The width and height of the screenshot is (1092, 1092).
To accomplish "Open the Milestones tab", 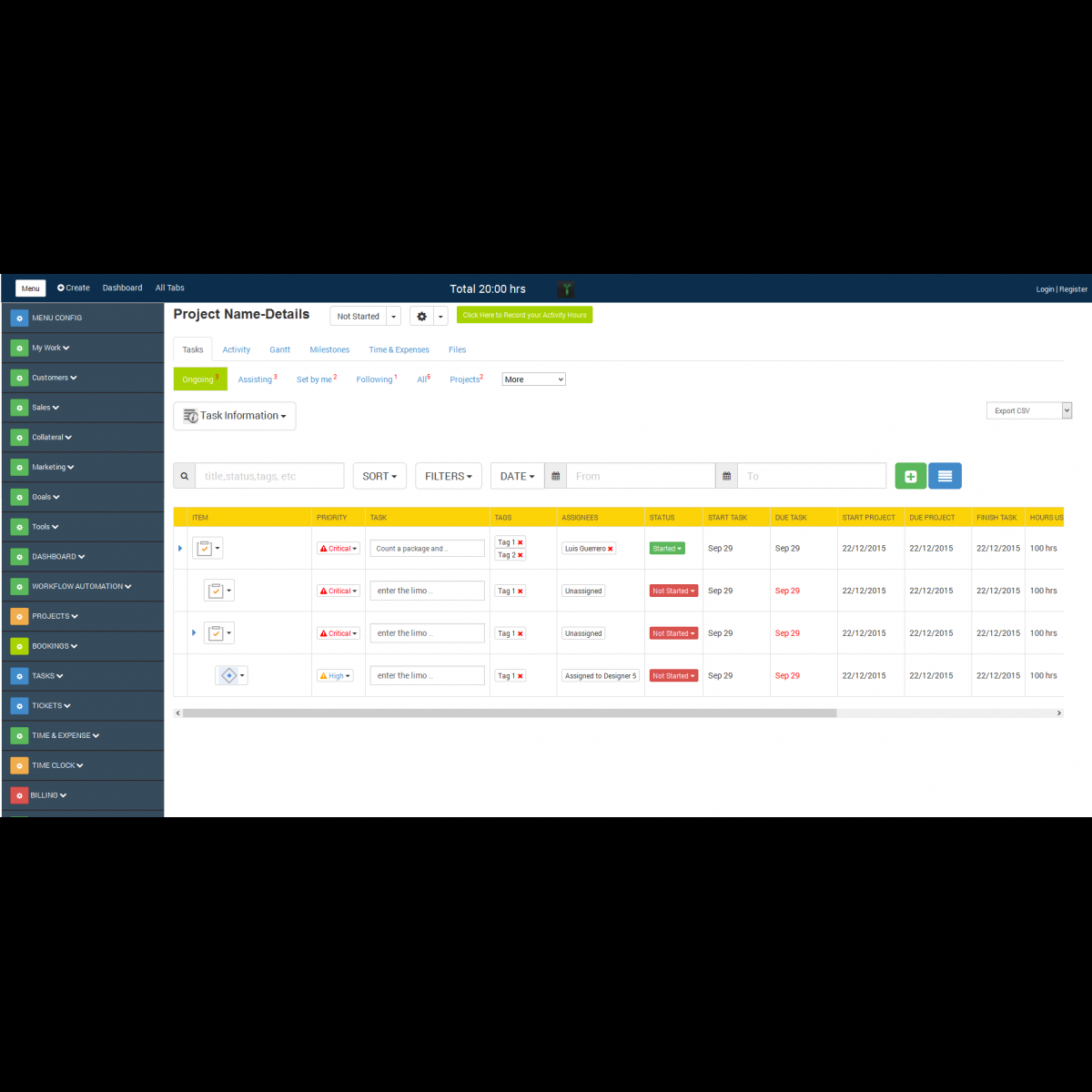I will click(x=329, y=349).
